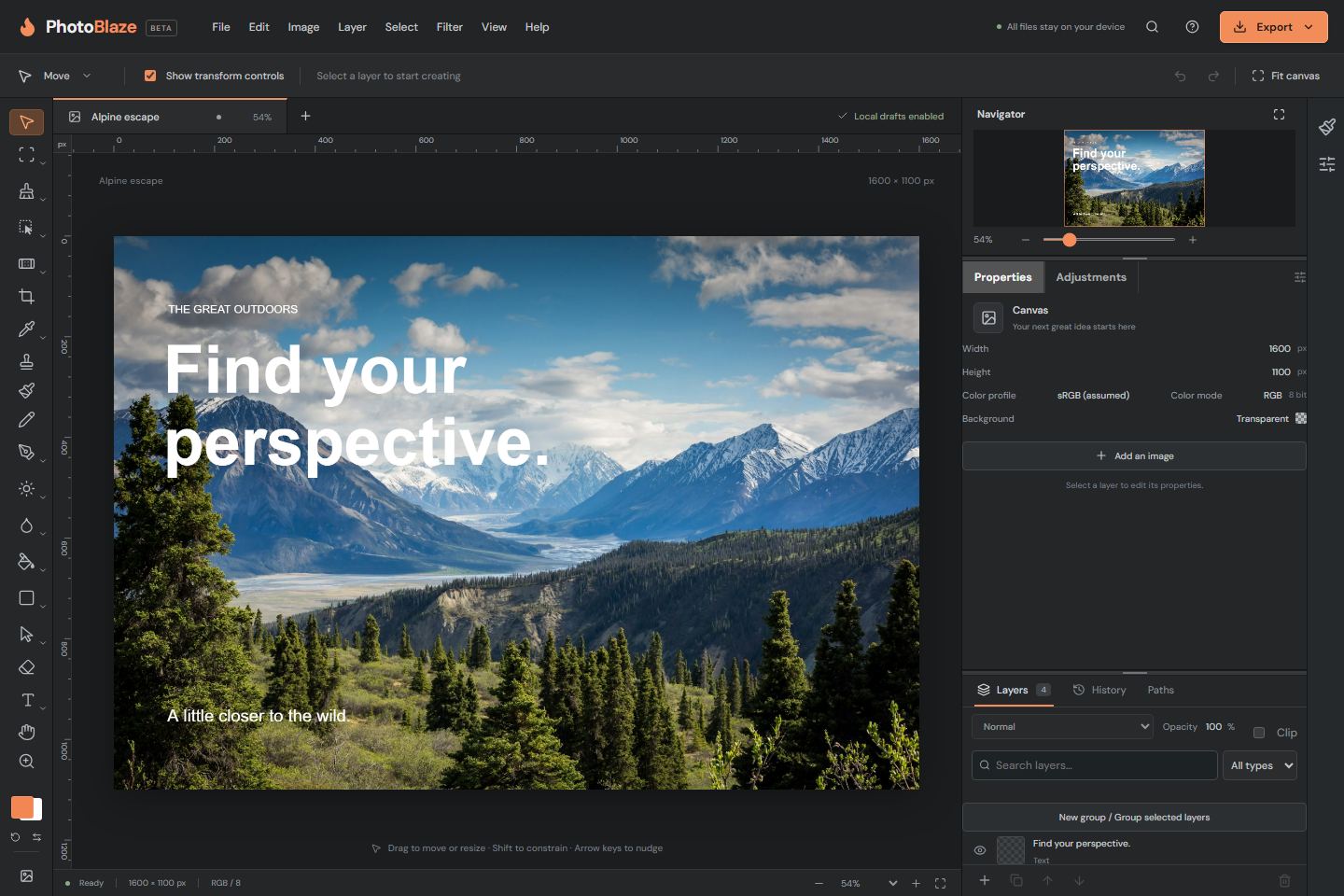Image resolution: width=1344 pixels, height=896 pixels.
Task: Swap foreground and background colors
Action: coord(36,837)
